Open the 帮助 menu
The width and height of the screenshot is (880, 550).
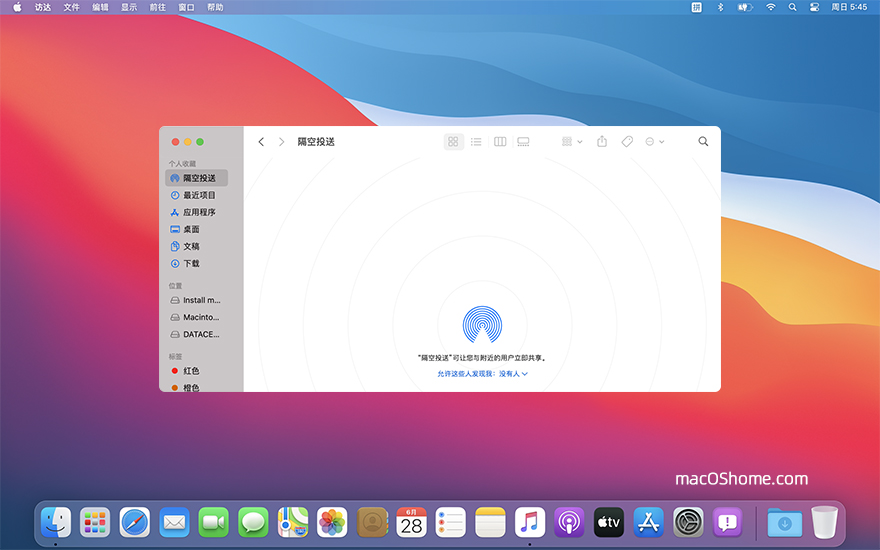(215, 7)
